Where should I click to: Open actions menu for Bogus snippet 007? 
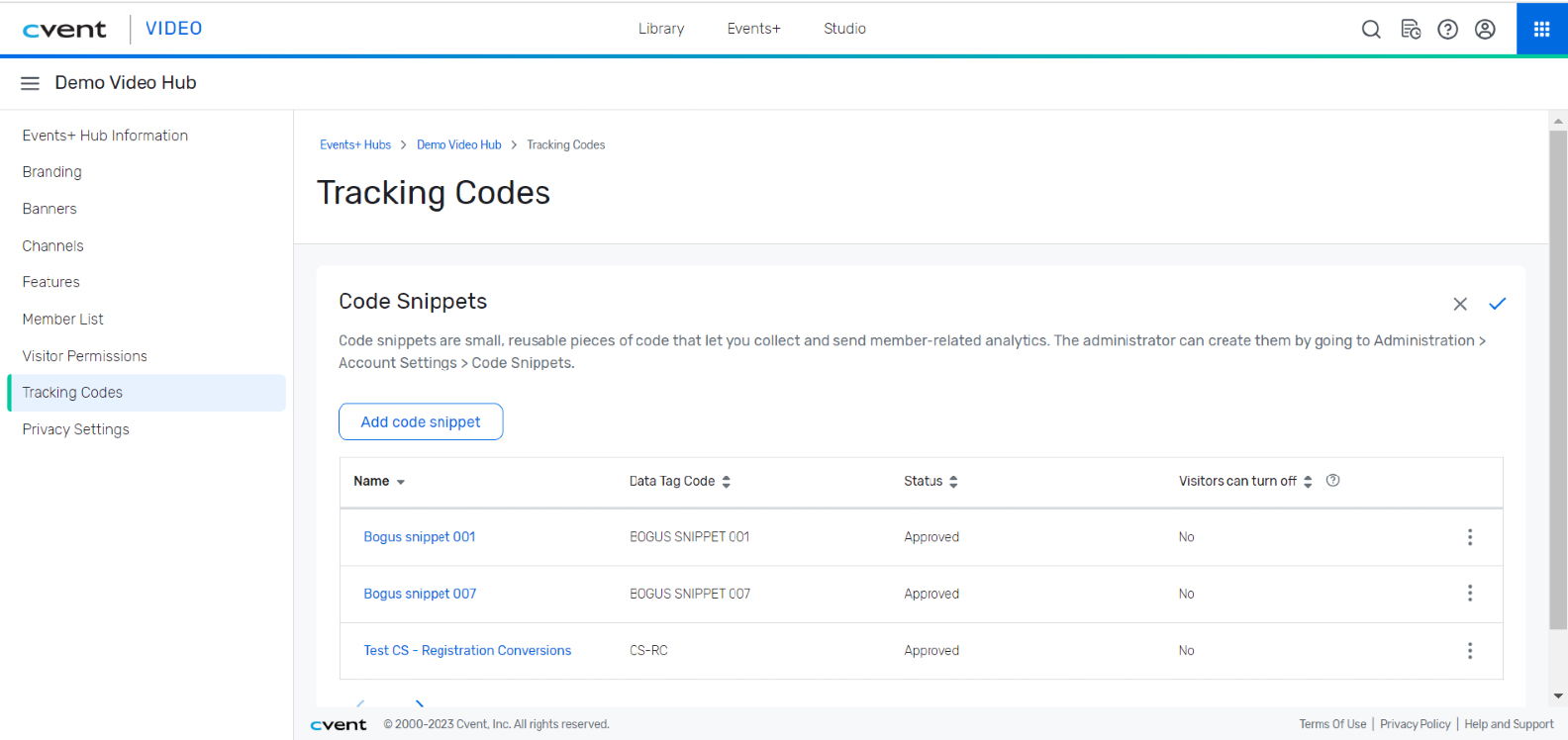[x=1469, y=594]
